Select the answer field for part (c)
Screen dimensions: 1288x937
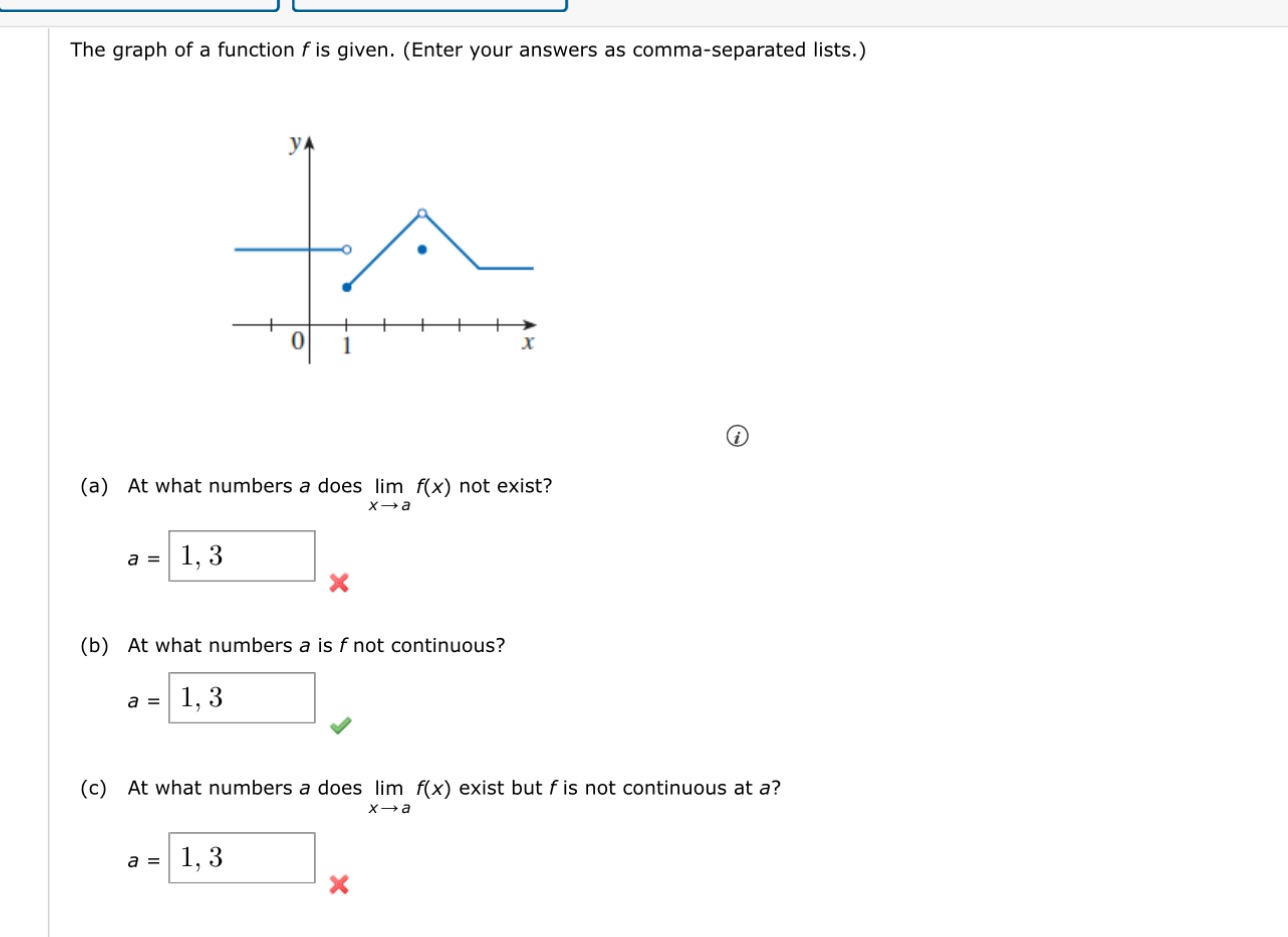(x=241, y=858)
